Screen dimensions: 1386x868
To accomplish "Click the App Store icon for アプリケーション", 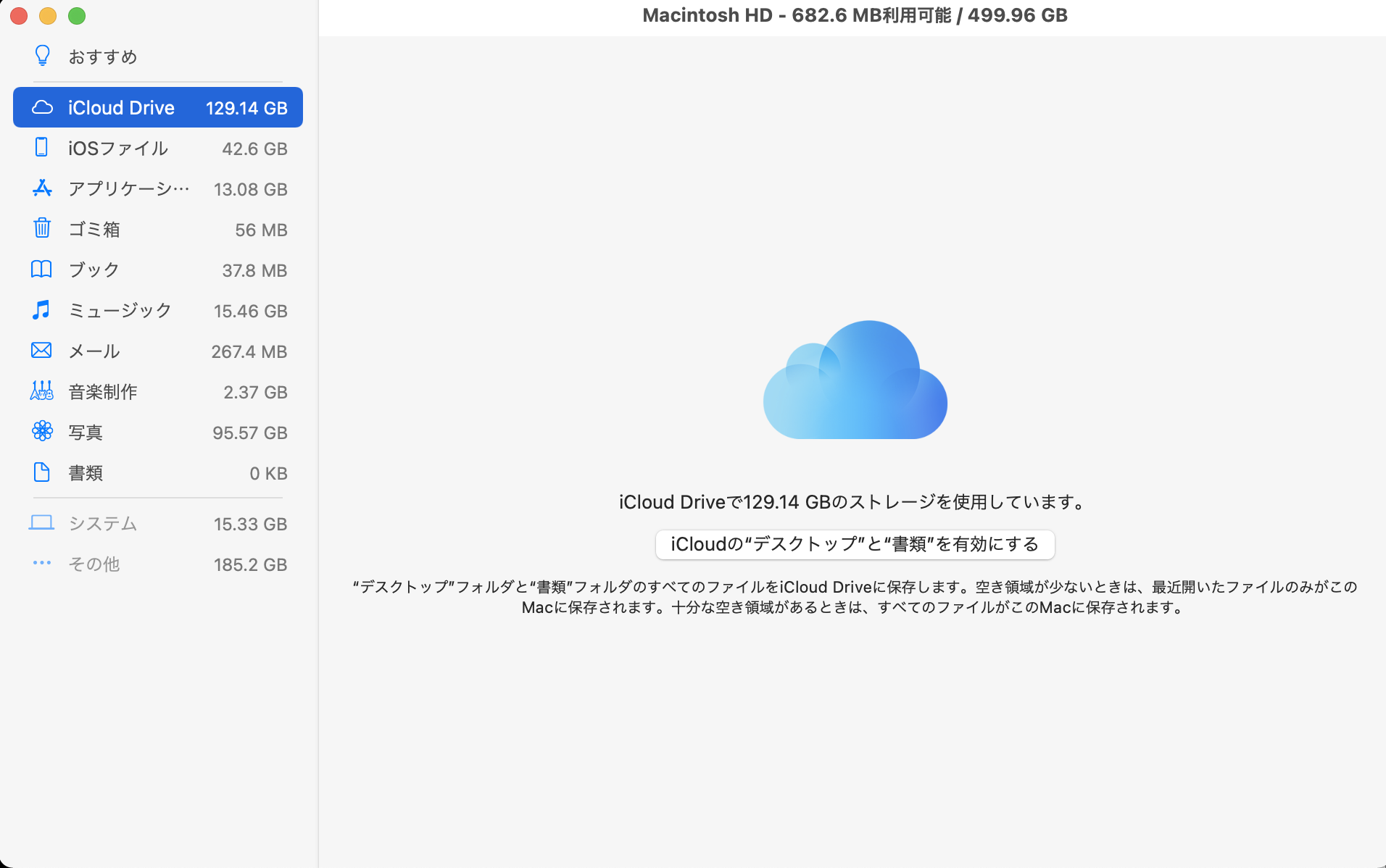I will click(x=42, y=188).
